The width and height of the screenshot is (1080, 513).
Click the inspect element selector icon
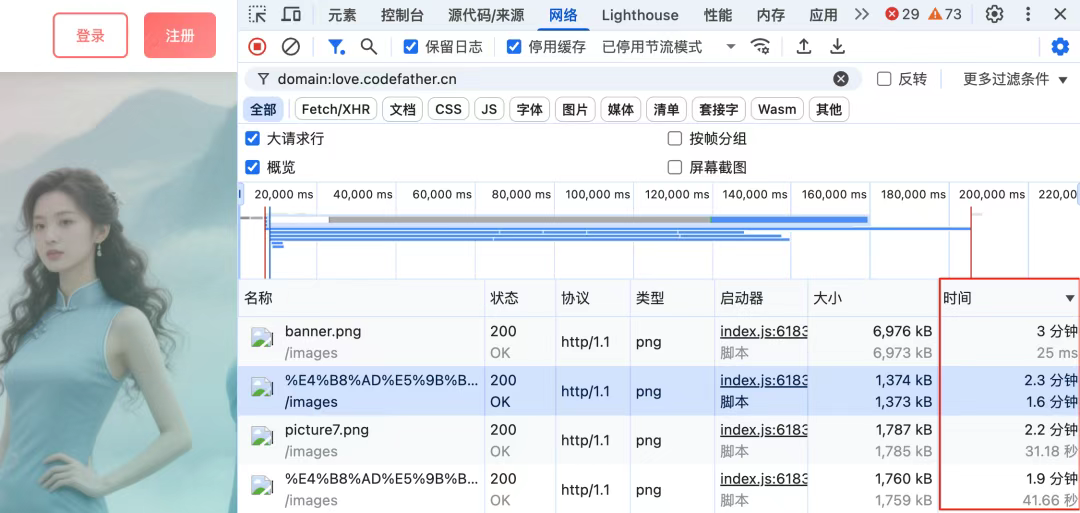point(258,14)
